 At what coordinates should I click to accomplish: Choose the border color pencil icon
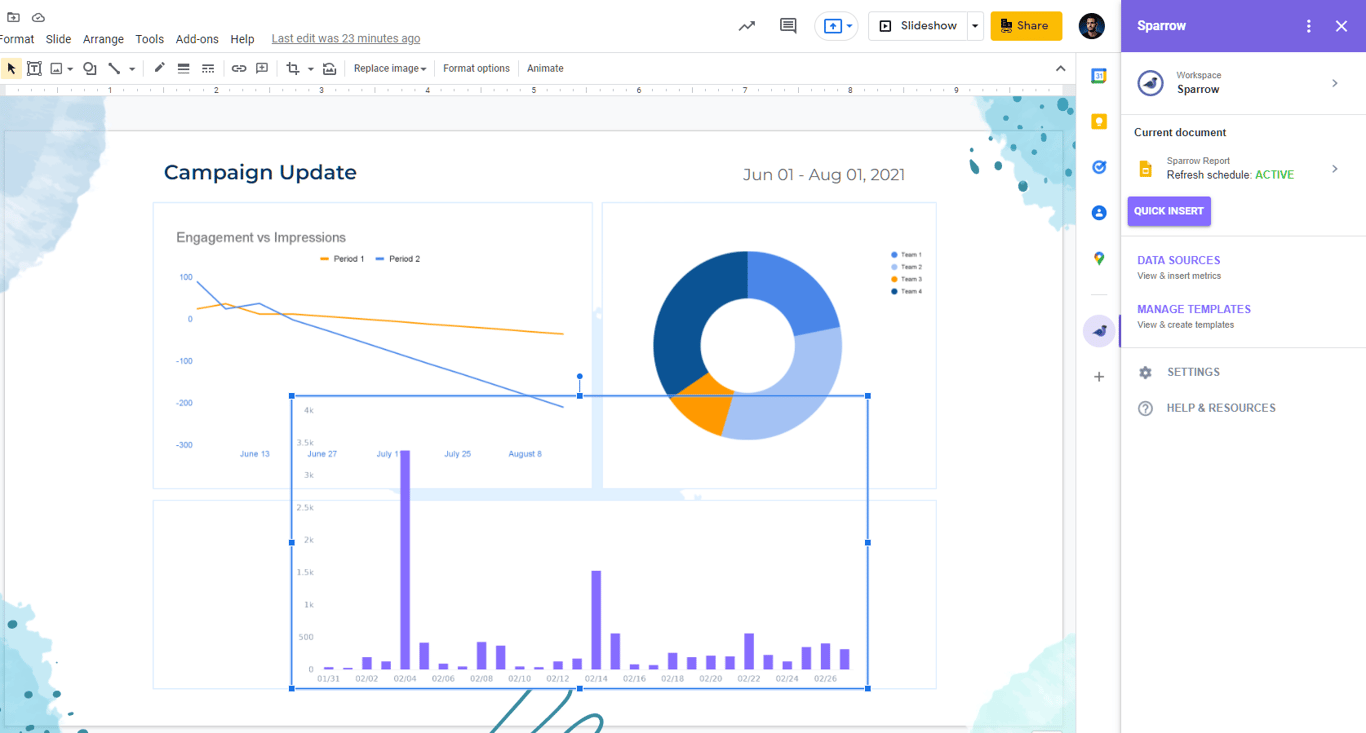coord(159,68)
